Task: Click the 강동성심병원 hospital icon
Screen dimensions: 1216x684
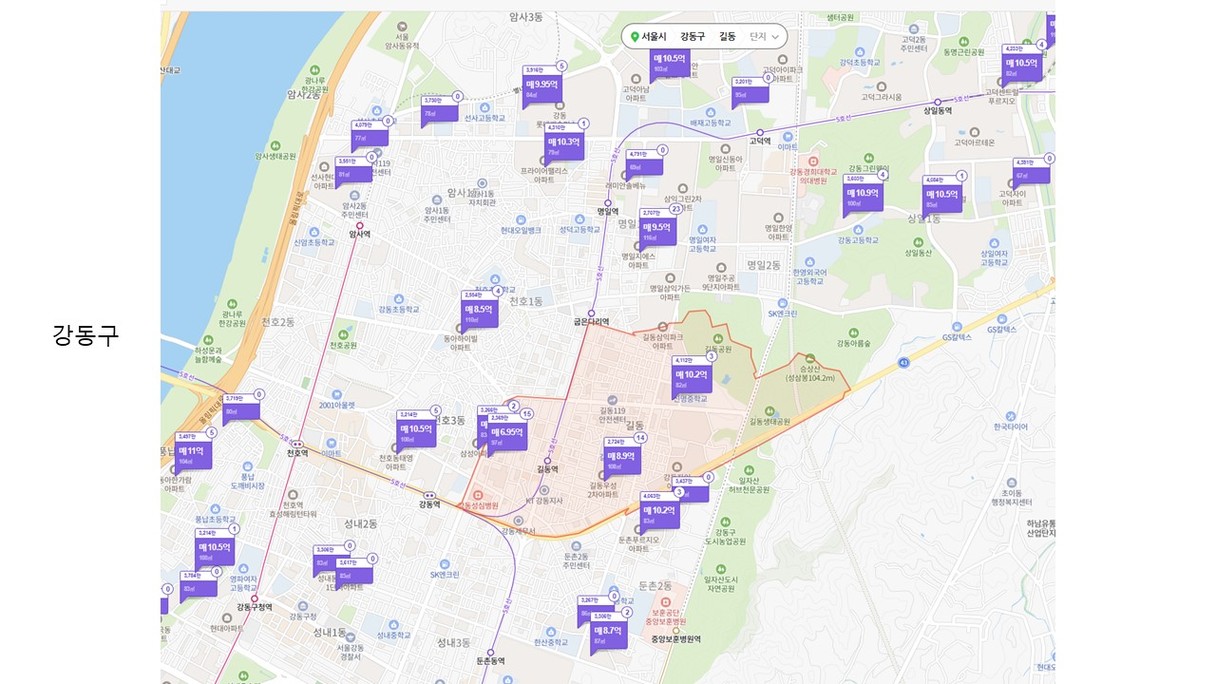Action: tap(477, 494)
